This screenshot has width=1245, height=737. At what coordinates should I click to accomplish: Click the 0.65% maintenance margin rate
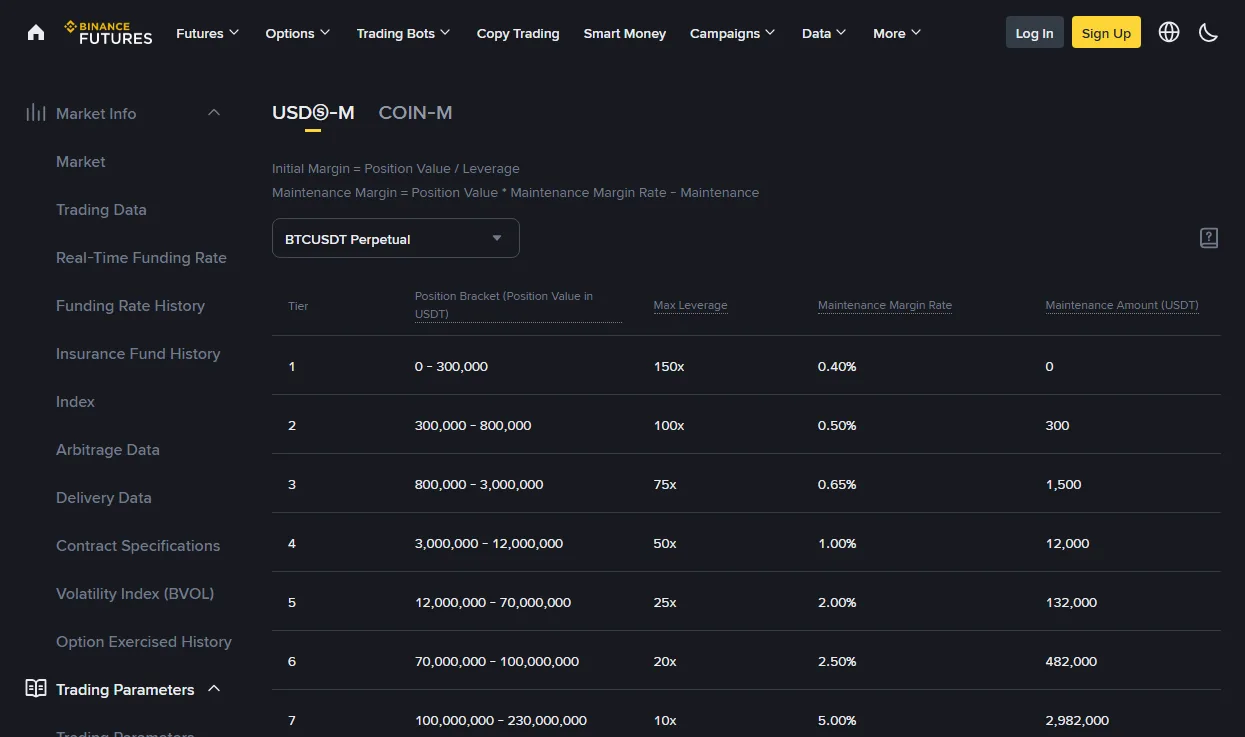point(837,484)
